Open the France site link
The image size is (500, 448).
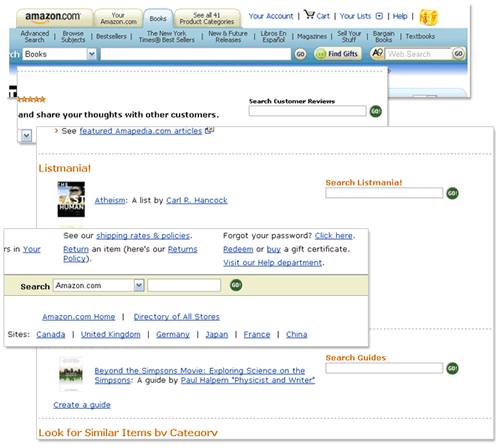pyautogui.click(x=257, y=334)
